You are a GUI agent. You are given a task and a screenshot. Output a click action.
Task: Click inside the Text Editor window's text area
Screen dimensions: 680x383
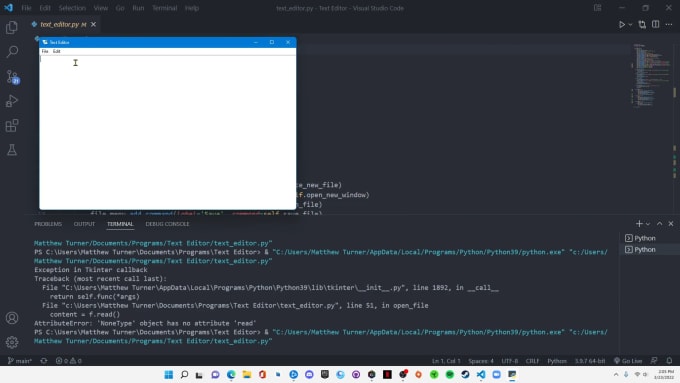pos(167,132)
